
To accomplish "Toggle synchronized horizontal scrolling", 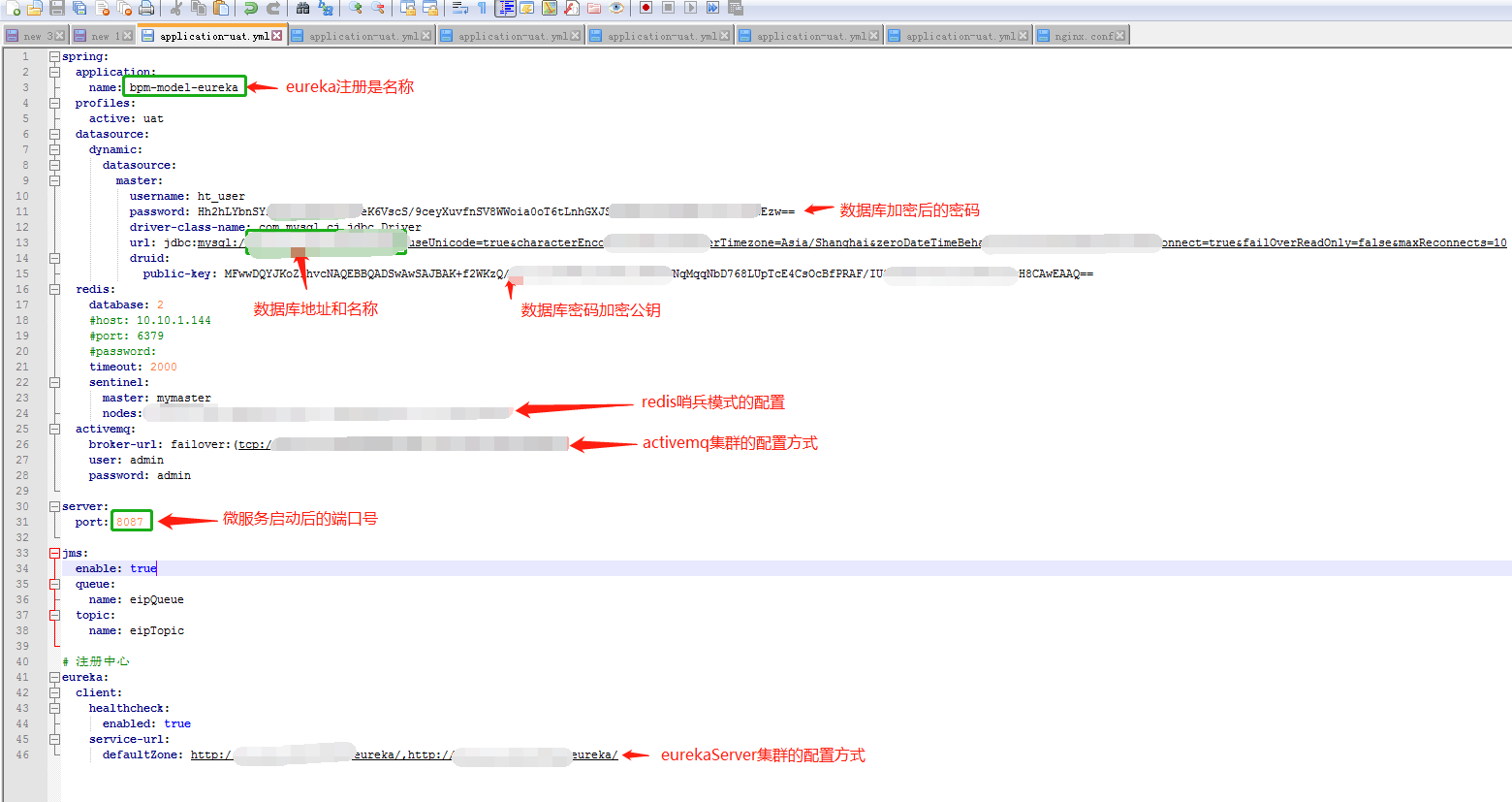I will (x=430, y=8).
